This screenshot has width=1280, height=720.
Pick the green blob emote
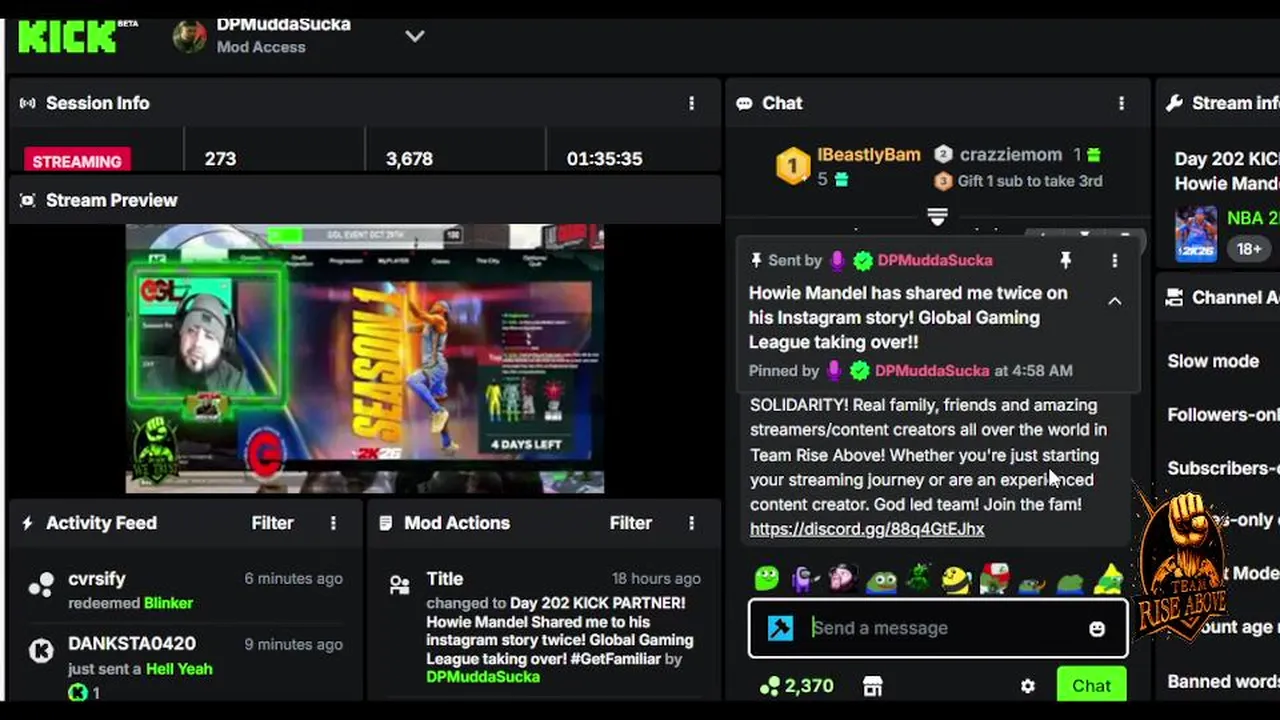[x=767, y=578]
